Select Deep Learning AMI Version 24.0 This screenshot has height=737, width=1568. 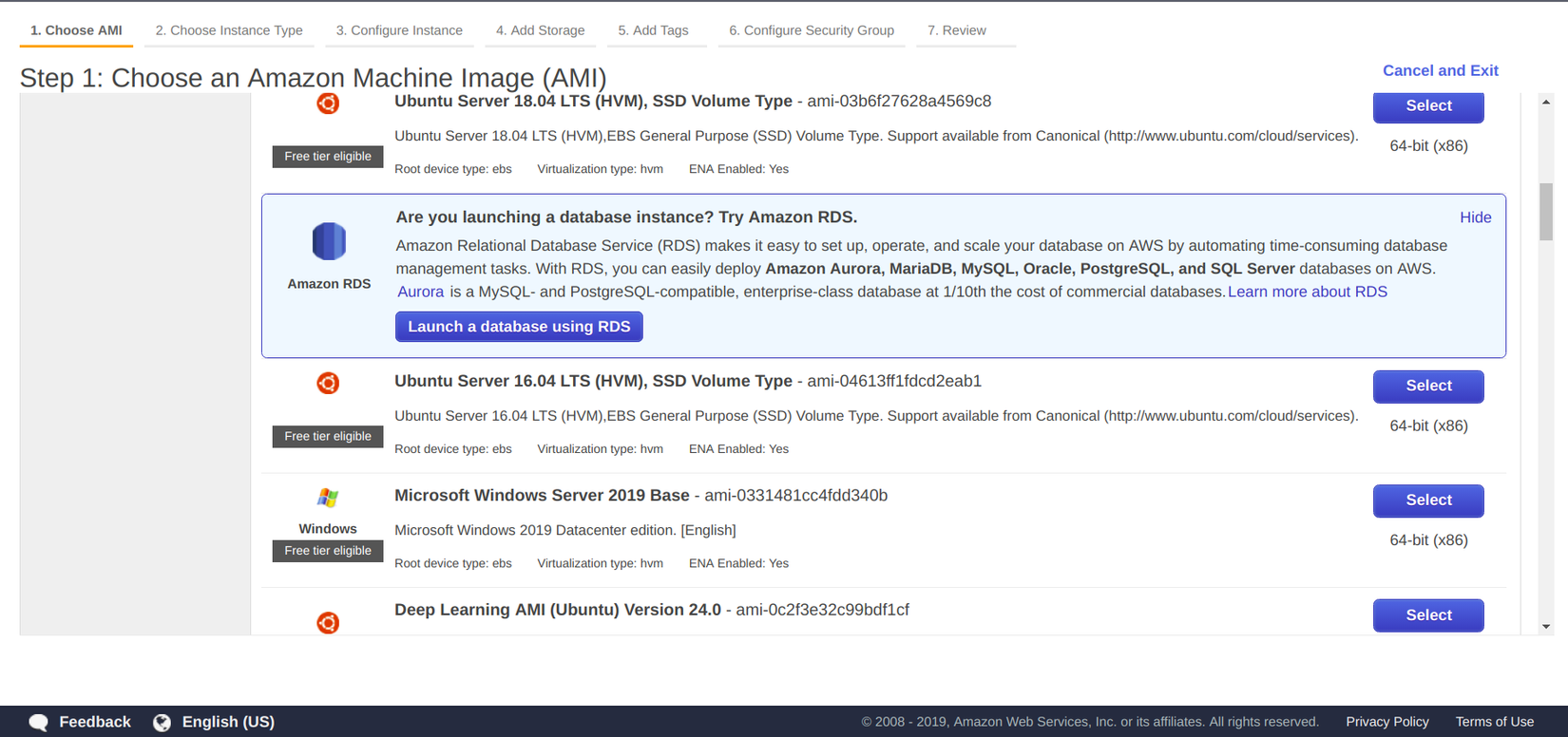click(1428, 615)
